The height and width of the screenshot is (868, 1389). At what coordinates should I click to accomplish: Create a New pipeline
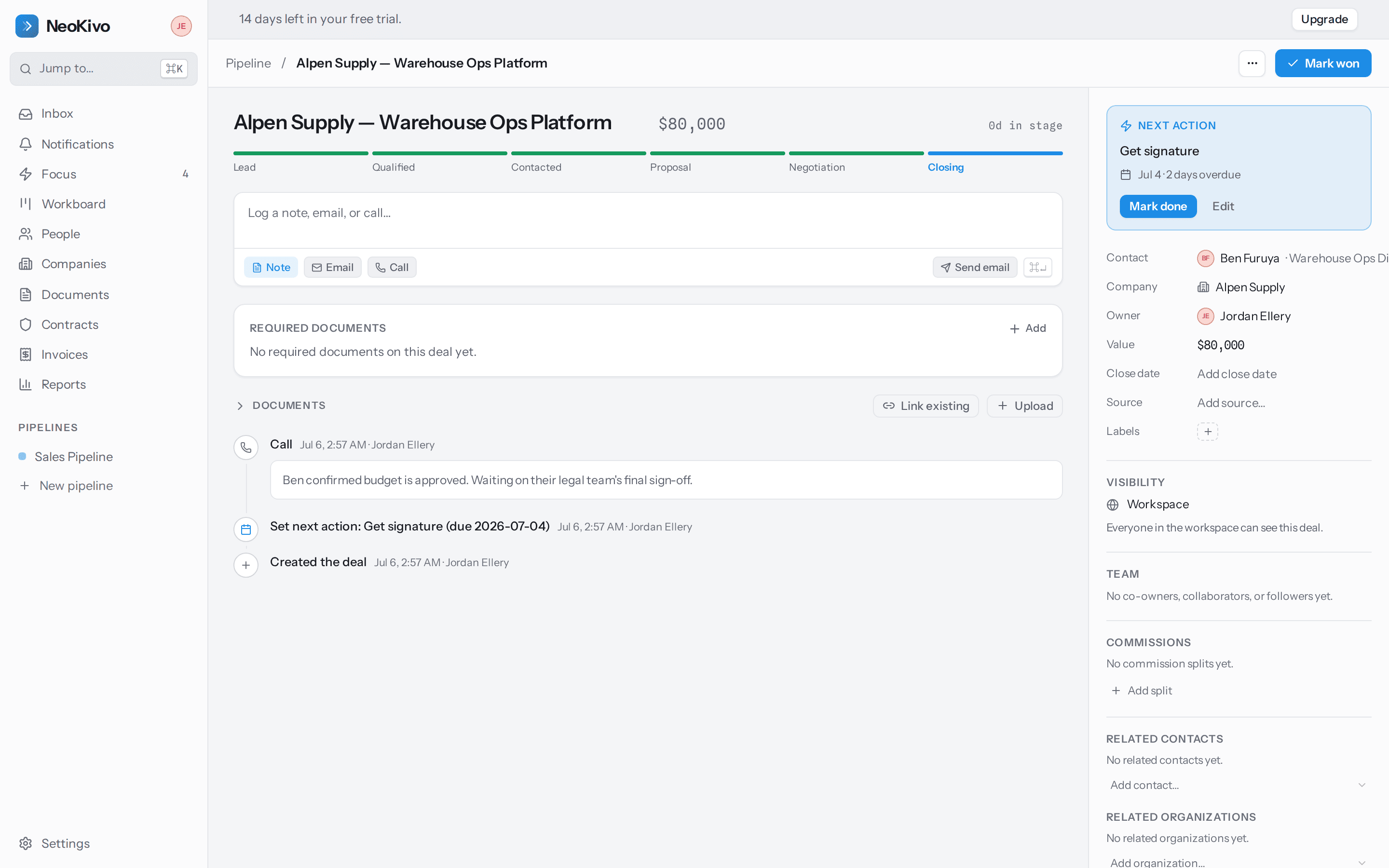click(x=103, y=486)
